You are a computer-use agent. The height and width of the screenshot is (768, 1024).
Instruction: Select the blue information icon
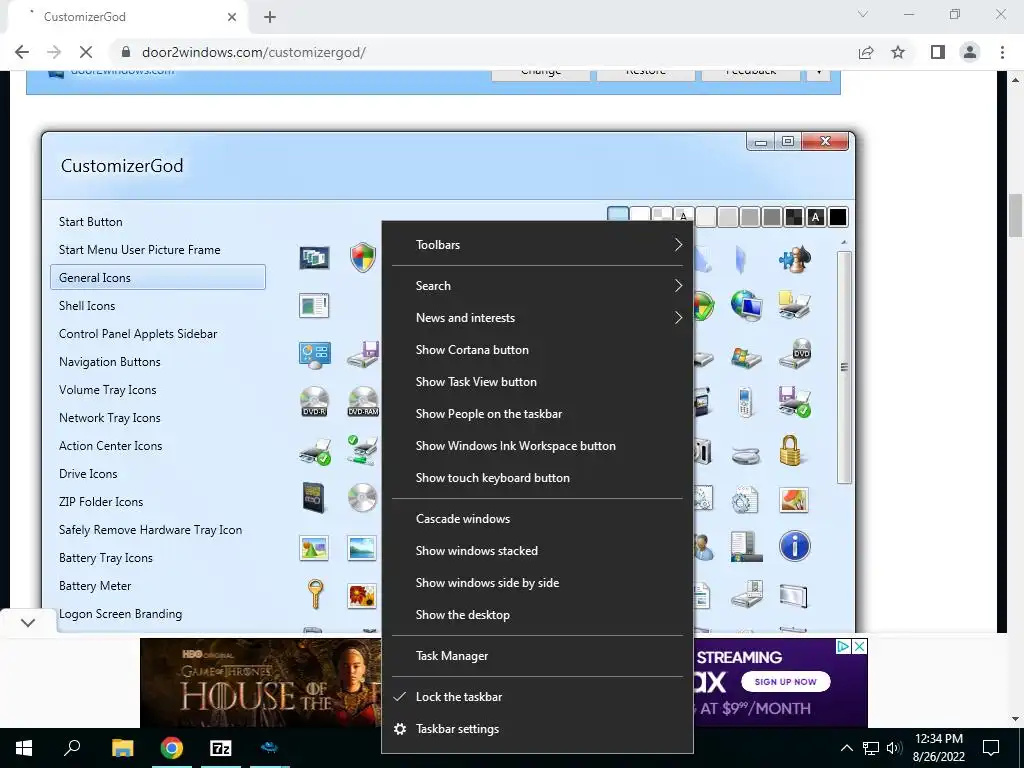click(x=795, y=546)
